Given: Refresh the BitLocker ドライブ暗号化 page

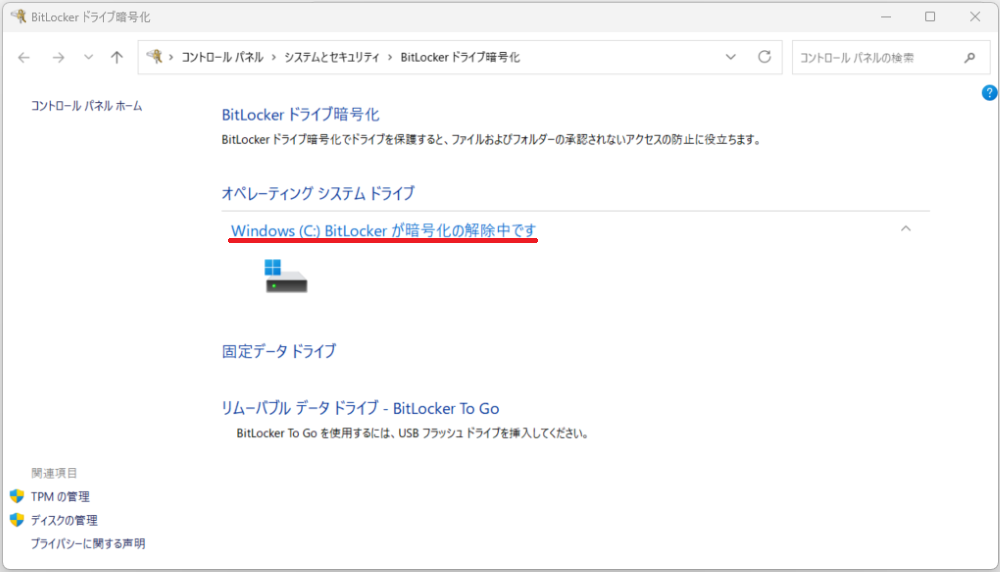Looking at the screenshot, I should 765,58.
